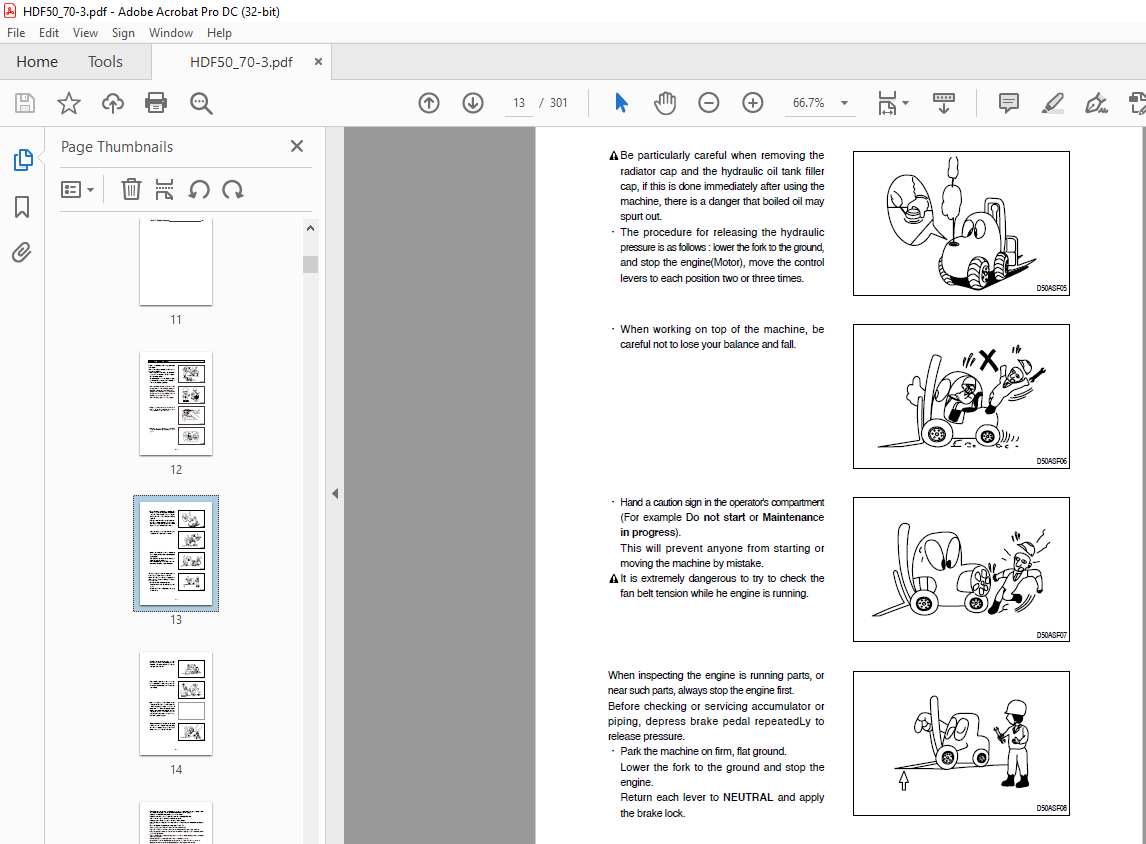The height and width of the screenshot is (844, 1146).
Task: Print the document with printer icon
Action: click(156, 103)
